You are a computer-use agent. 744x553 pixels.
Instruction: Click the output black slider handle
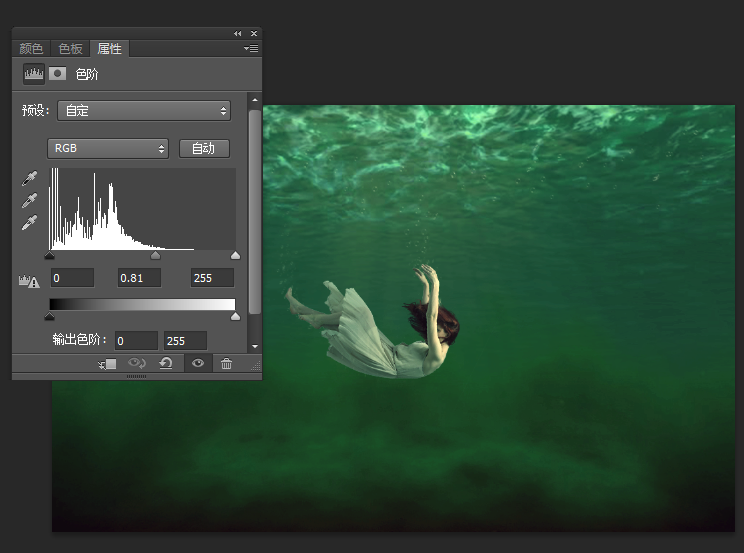(49, 316)
